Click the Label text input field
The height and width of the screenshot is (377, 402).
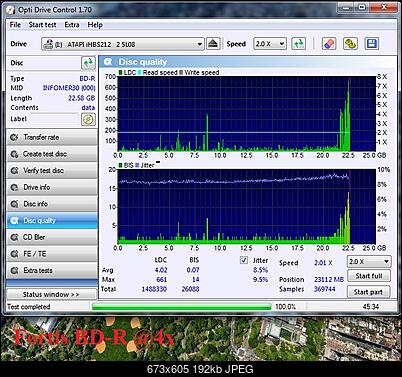pyautogui.click(x=55, y=119)
